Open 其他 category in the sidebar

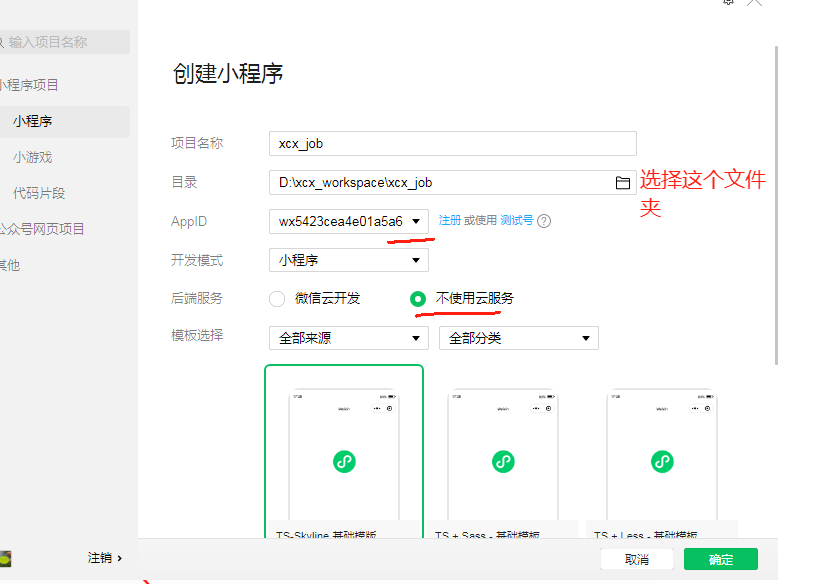coord(9,265)
